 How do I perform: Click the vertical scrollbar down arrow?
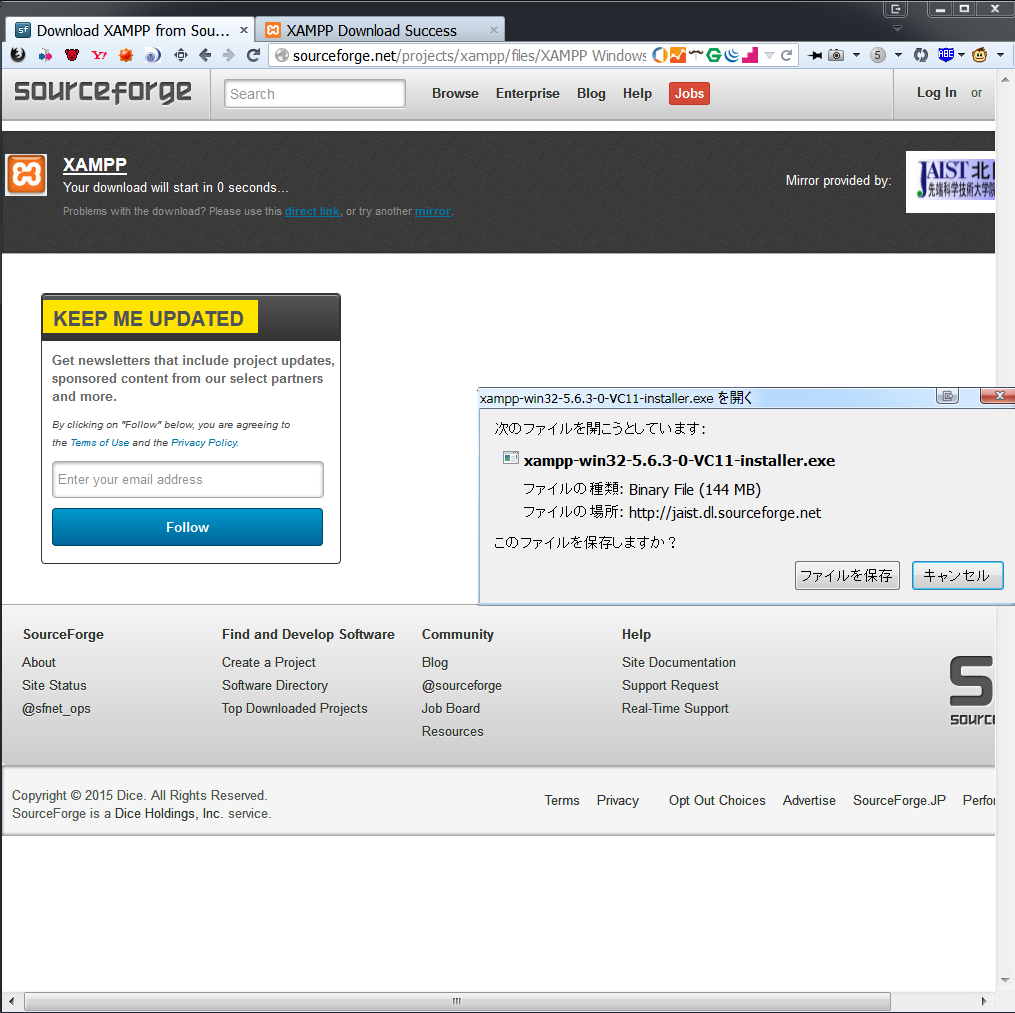point(1005,980)
